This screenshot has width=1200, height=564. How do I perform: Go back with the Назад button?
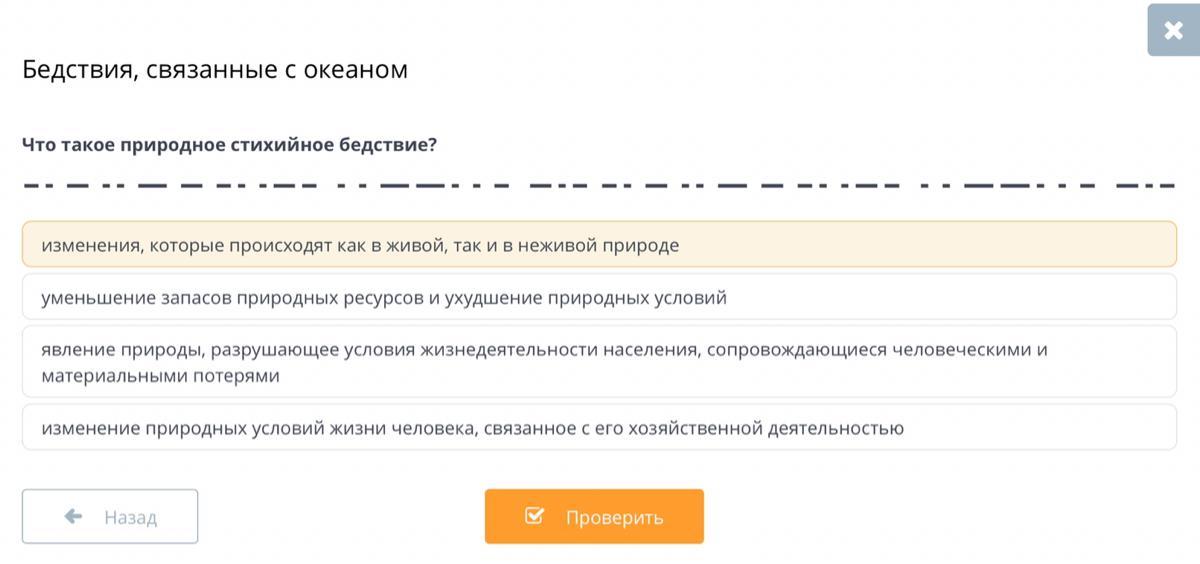point(110,516)
